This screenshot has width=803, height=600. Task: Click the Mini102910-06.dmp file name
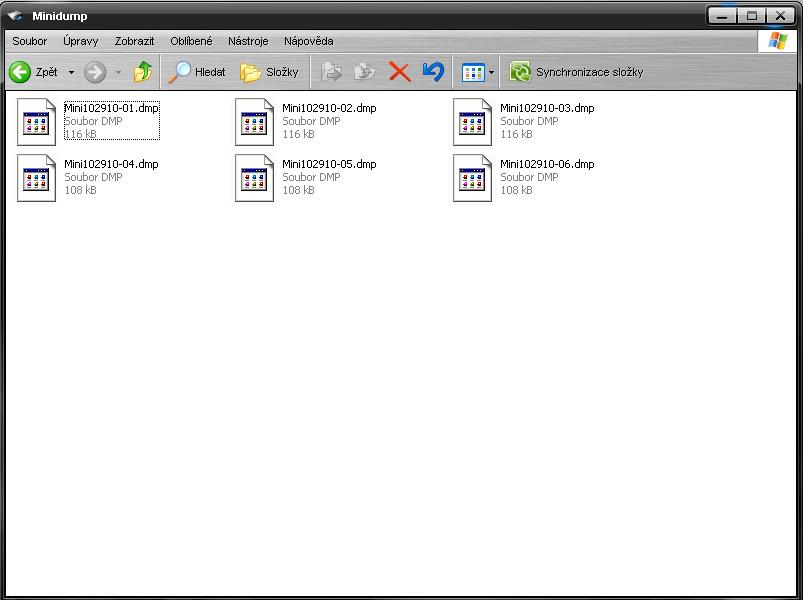click(547, 164)
